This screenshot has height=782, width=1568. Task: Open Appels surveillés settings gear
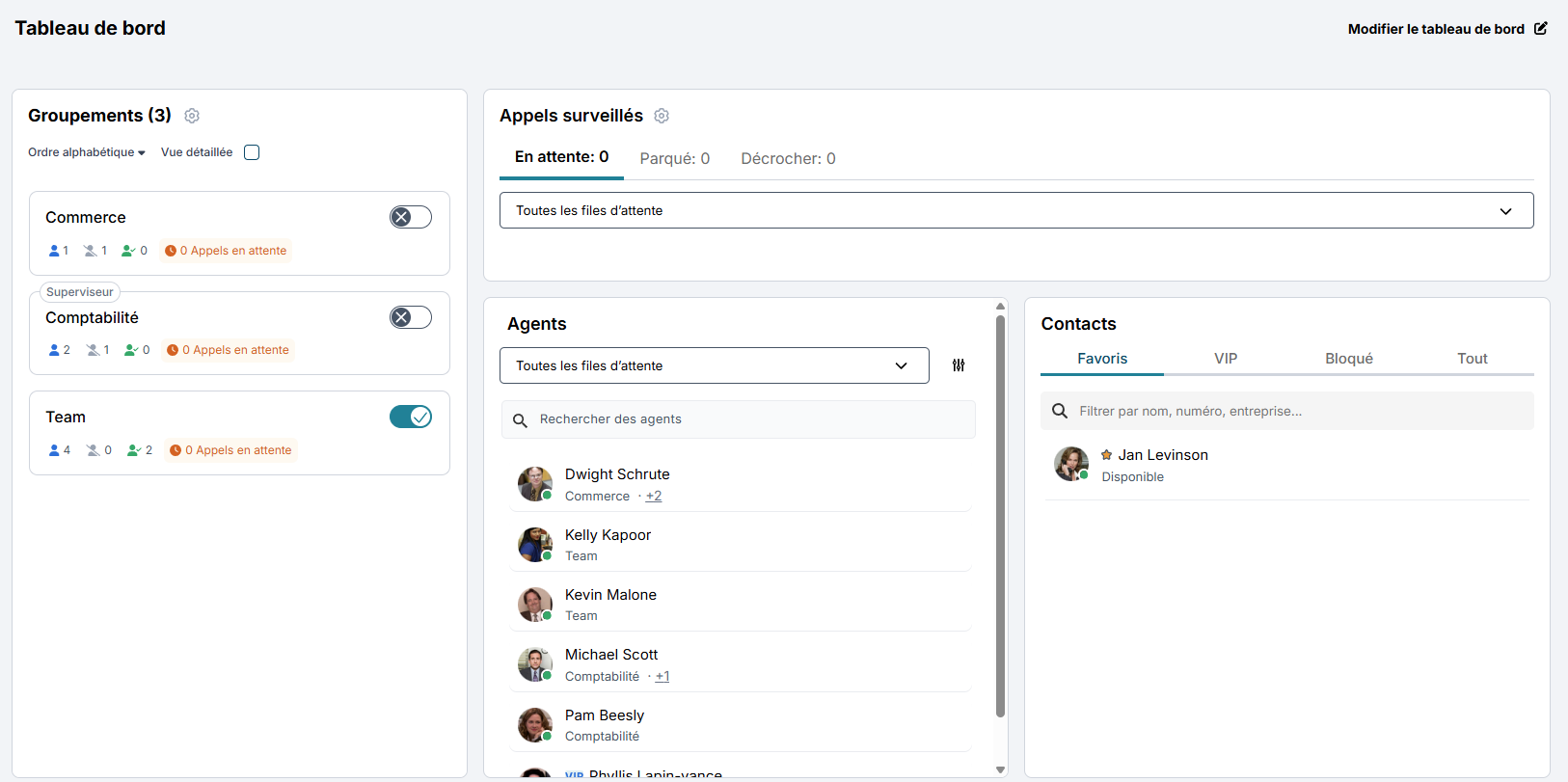pos(662,116)
